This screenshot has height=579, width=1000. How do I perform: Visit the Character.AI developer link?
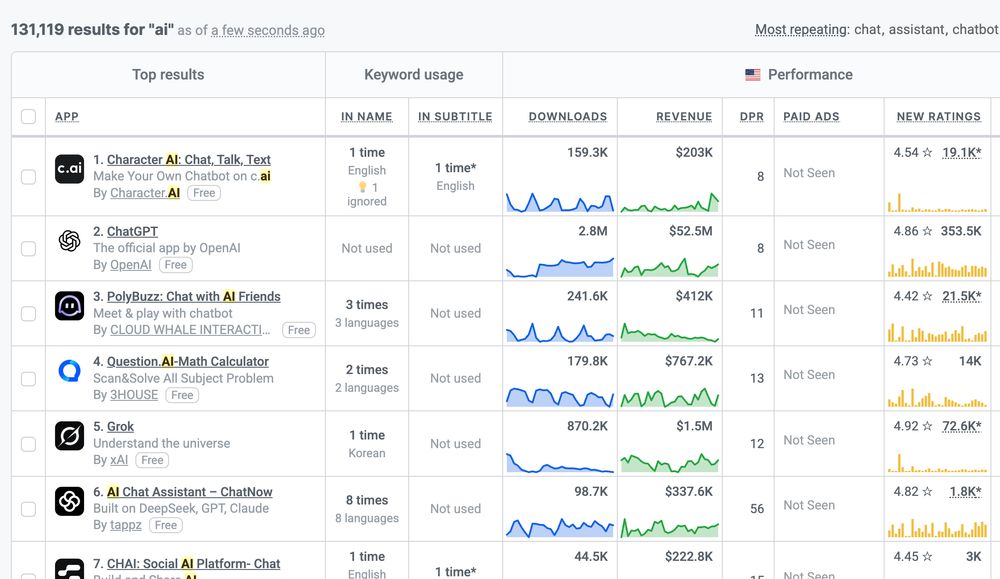tap(145, 193)
